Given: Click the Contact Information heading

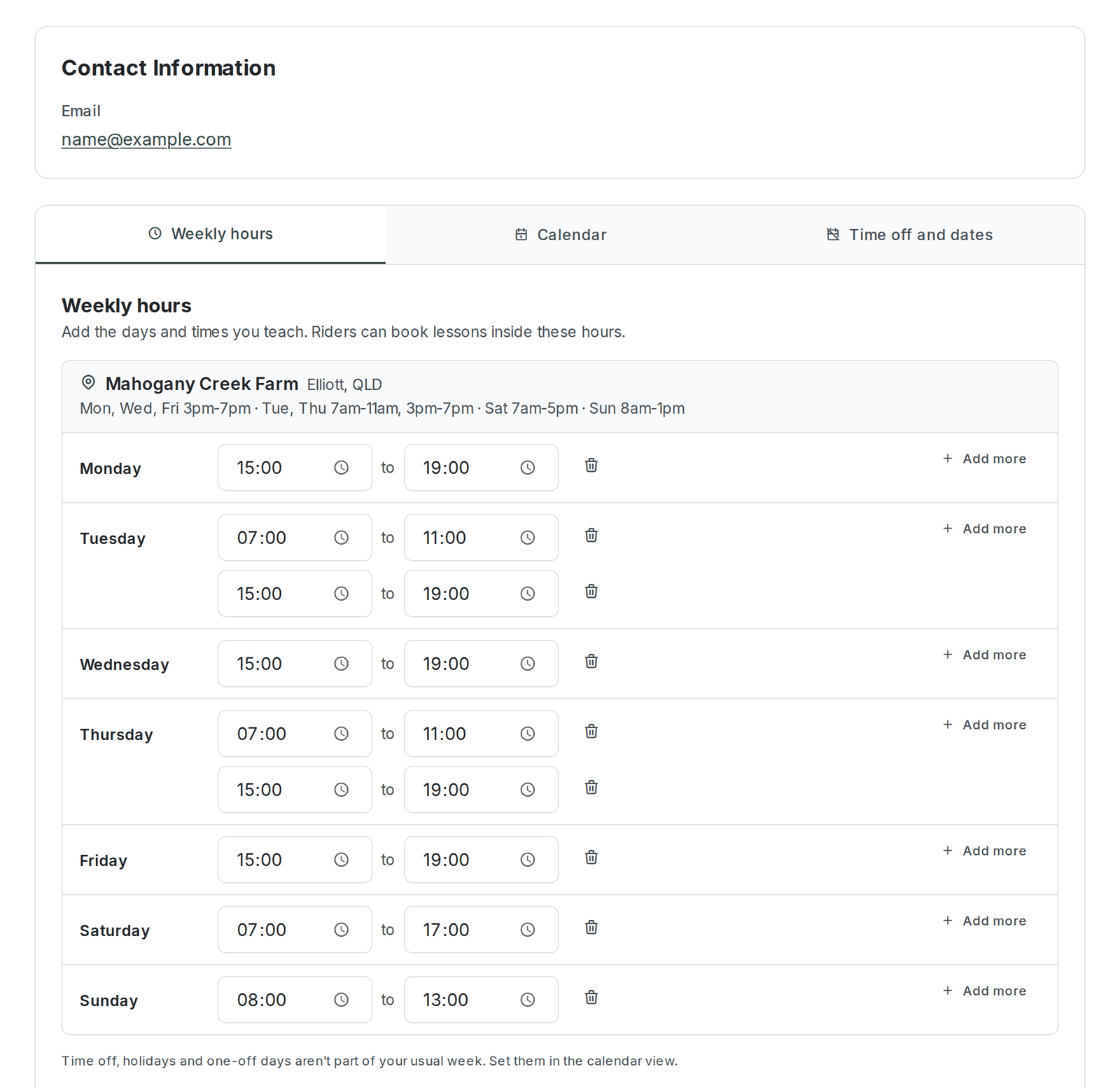Looking at the screenshot, I should 169,68.
